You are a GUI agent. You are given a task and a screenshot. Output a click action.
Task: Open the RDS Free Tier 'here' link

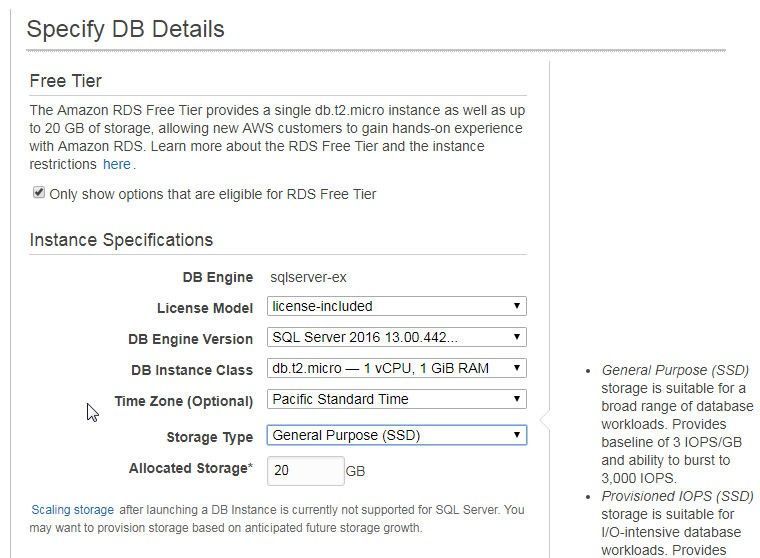pyautogui.click(x=117, y=164)
